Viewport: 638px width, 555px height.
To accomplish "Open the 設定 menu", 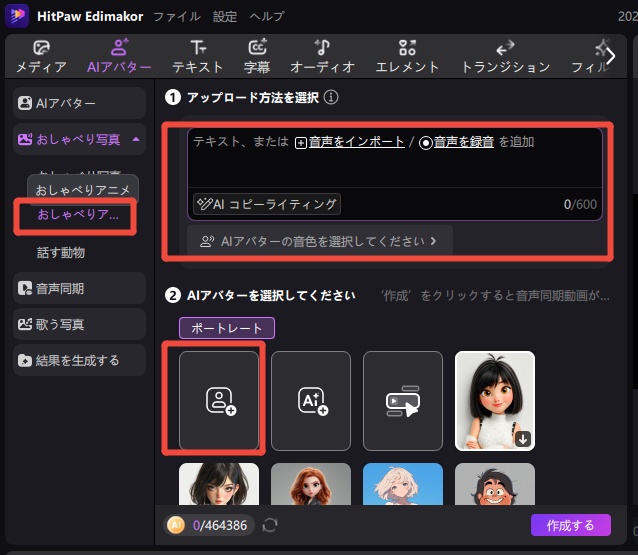I will 225,16.
